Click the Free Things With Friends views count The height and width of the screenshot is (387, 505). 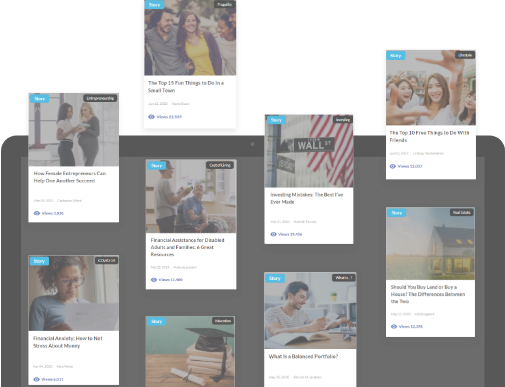pos(410,166)
